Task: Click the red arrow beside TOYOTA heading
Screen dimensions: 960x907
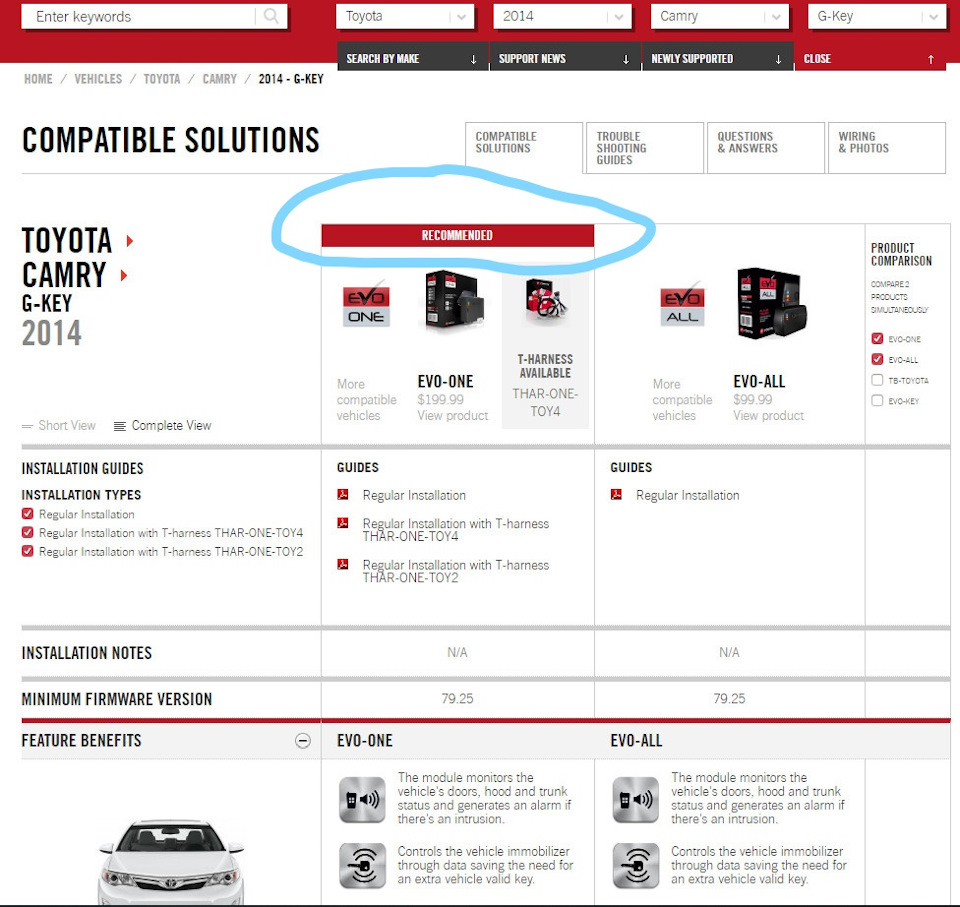Action: (129, 241)
